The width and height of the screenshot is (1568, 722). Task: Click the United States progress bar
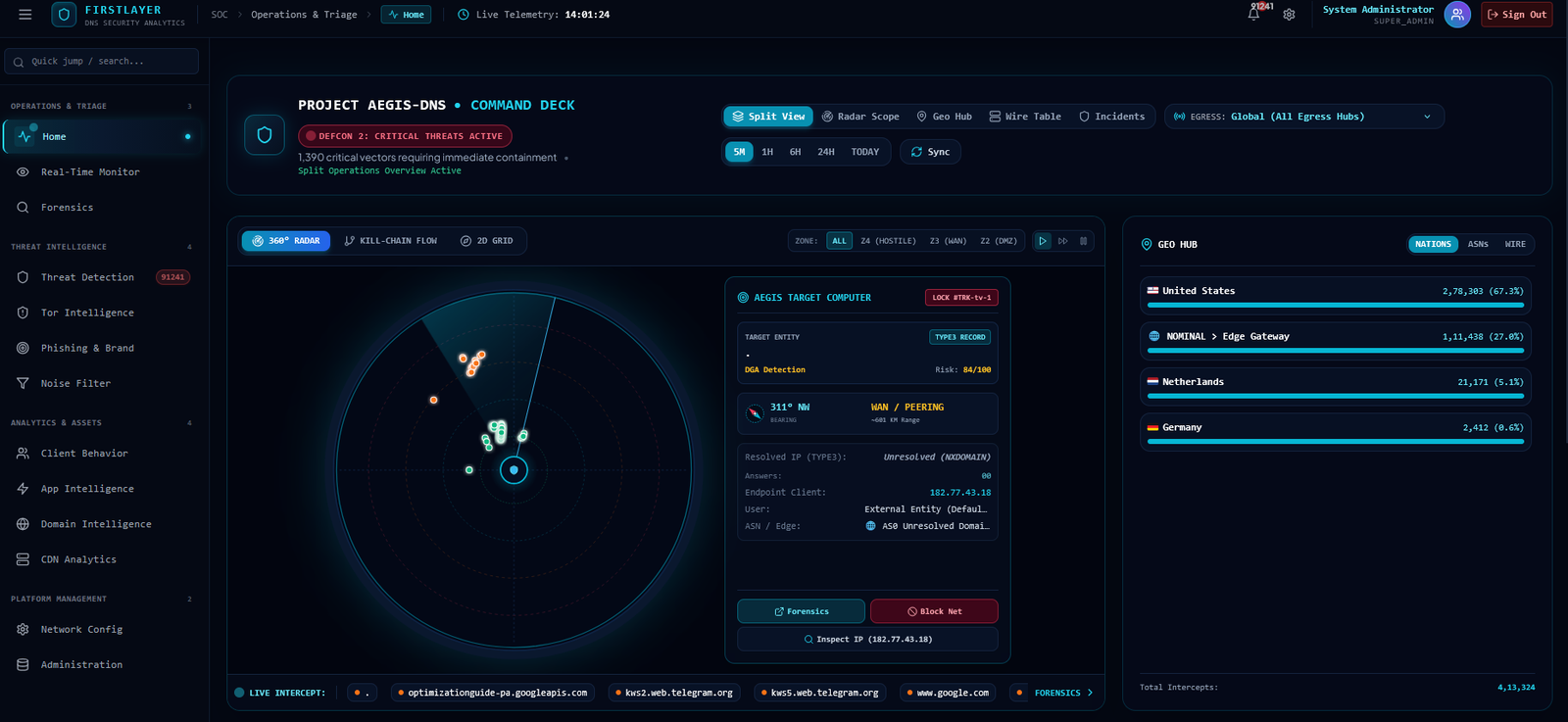click(1335, 306)
